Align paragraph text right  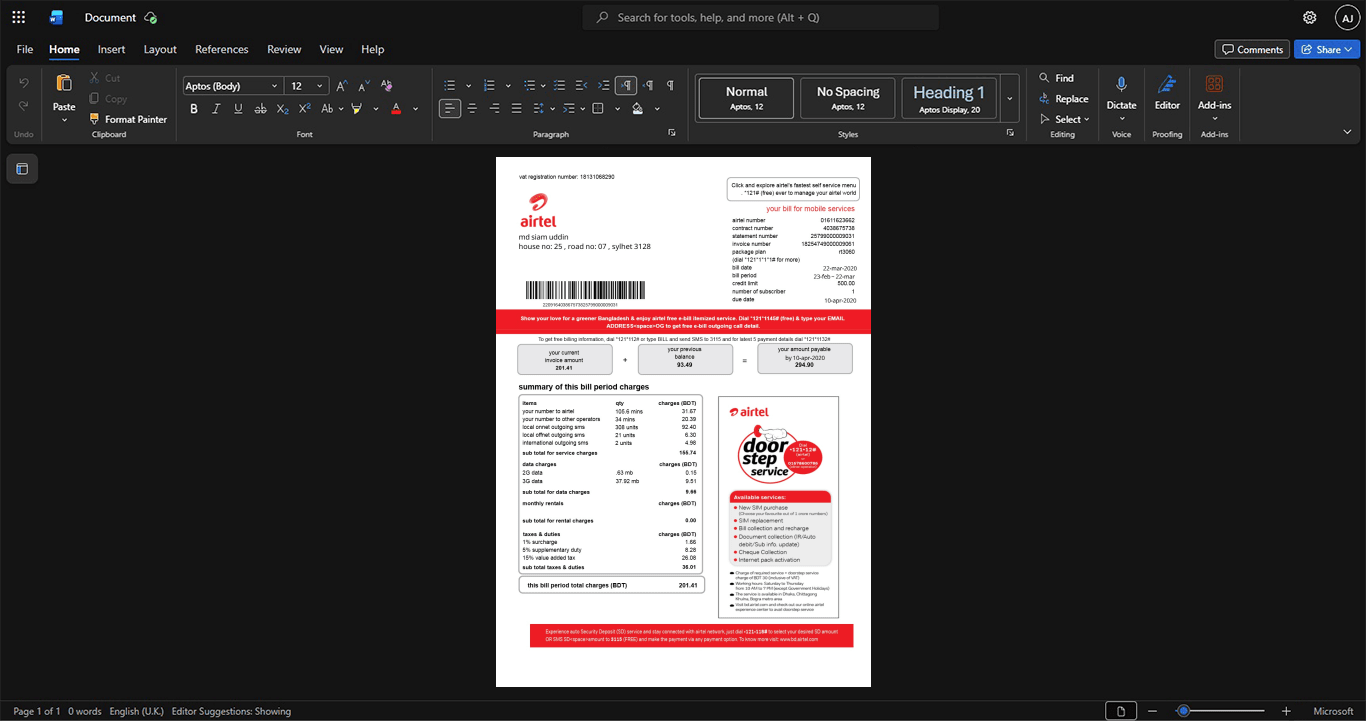point(494,109)
